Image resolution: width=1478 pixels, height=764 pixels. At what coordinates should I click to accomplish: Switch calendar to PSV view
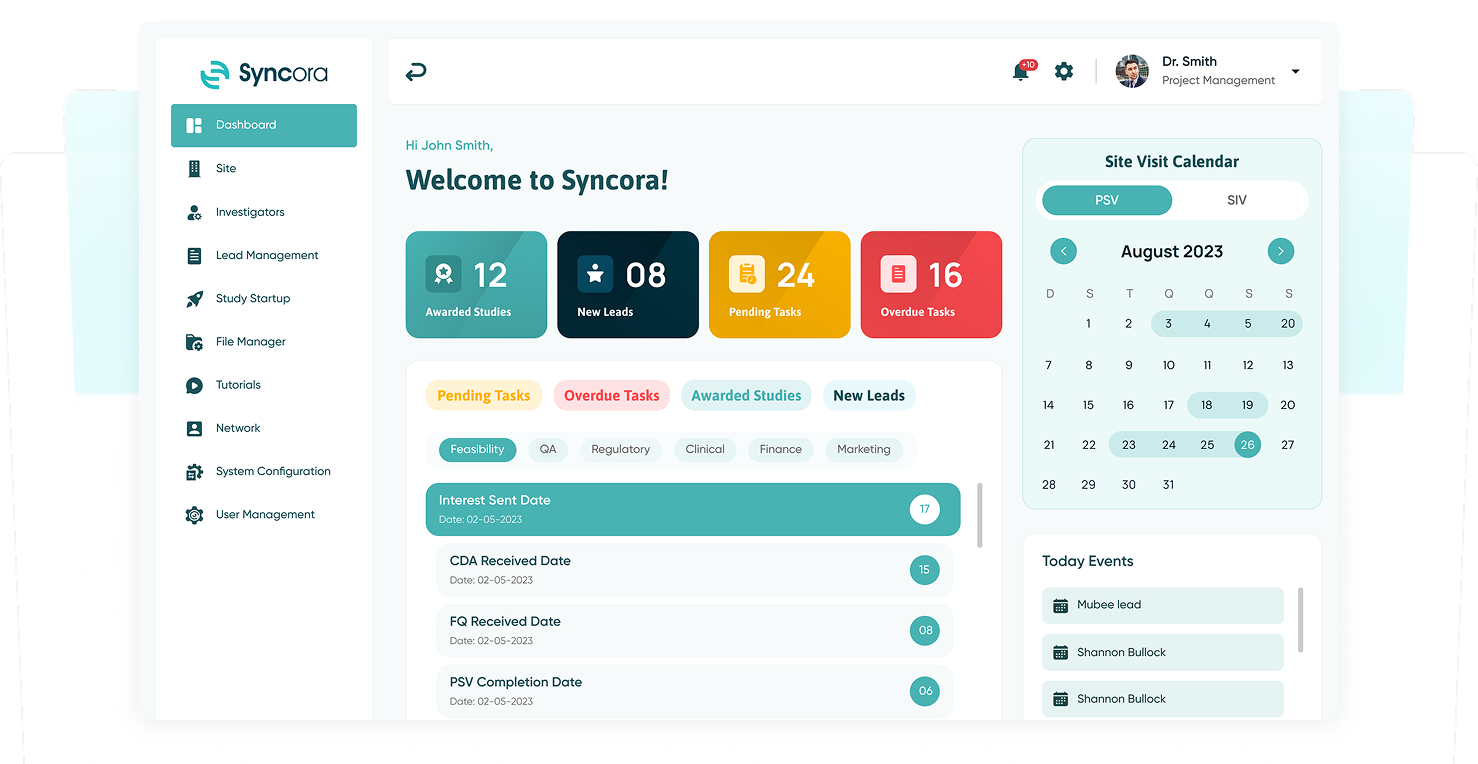pyautogui.click(x=1107, y=200)
